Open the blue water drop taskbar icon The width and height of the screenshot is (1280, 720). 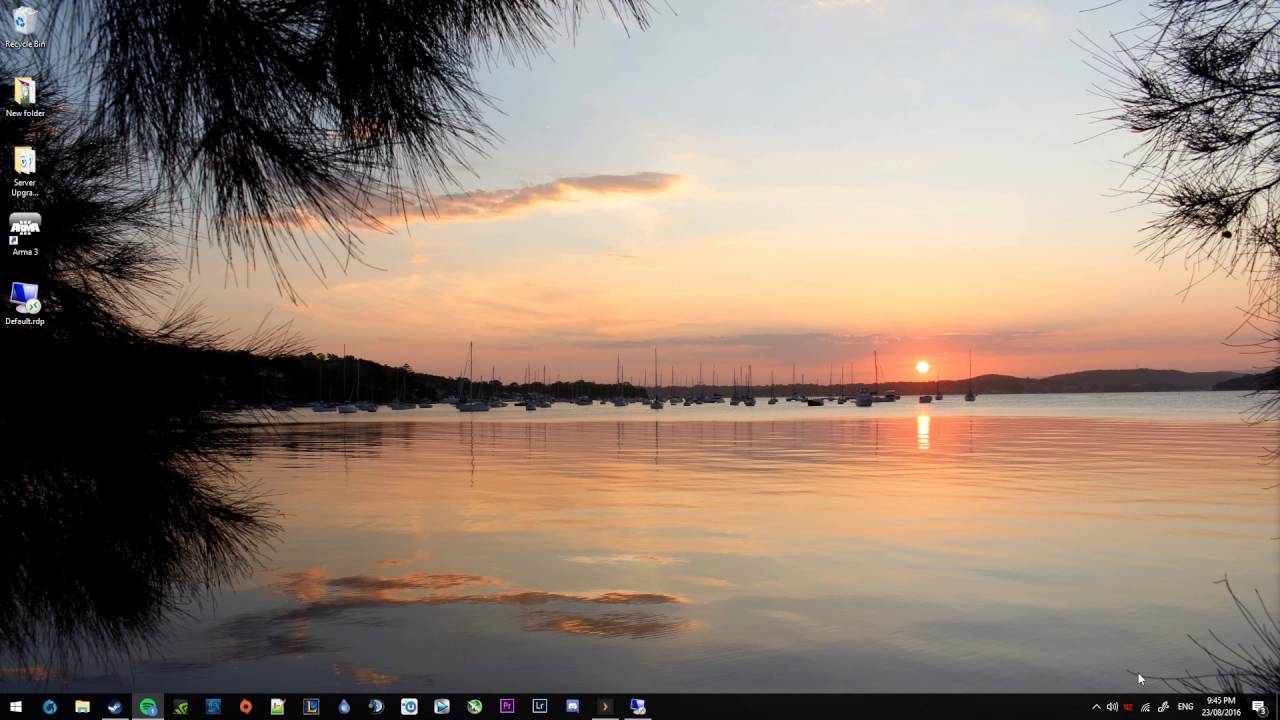[x=344, y=707]
